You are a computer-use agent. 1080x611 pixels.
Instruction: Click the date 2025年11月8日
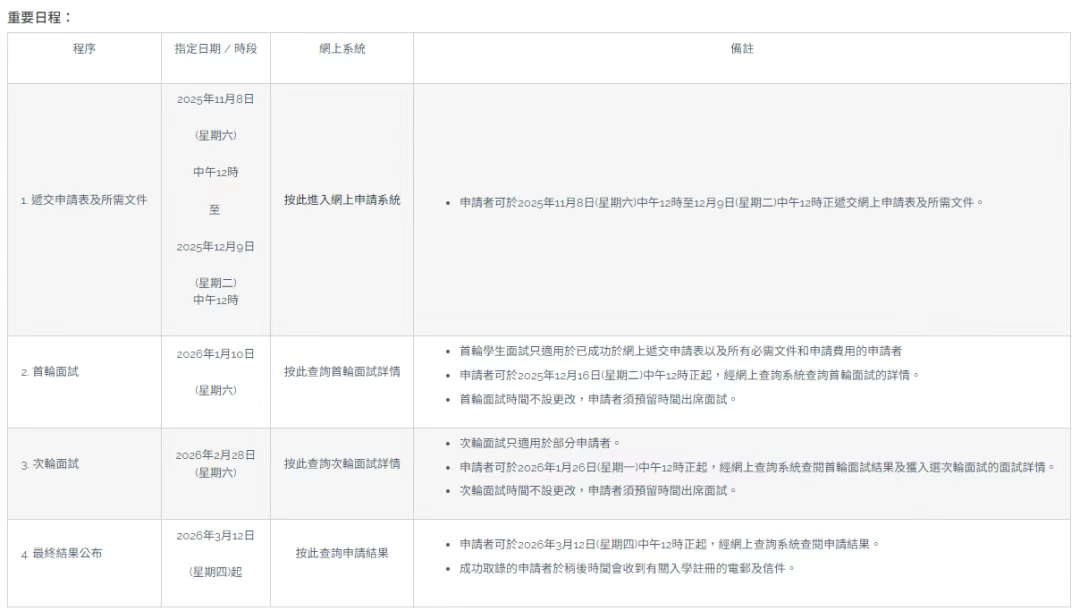[216, 99]
